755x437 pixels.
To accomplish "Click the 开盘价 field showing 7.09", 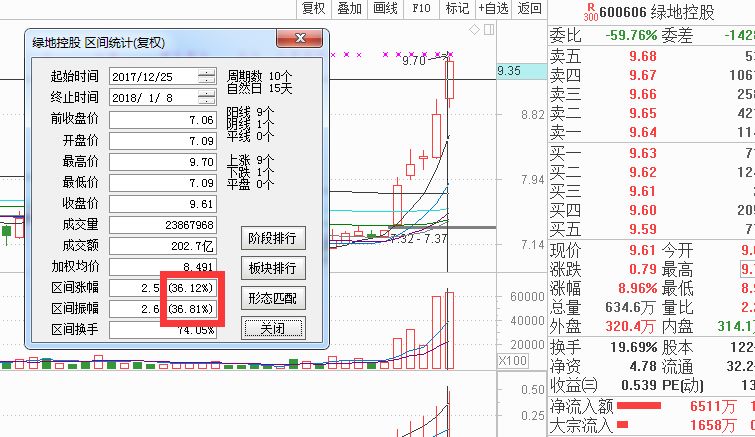I will (x=163, y=141).
